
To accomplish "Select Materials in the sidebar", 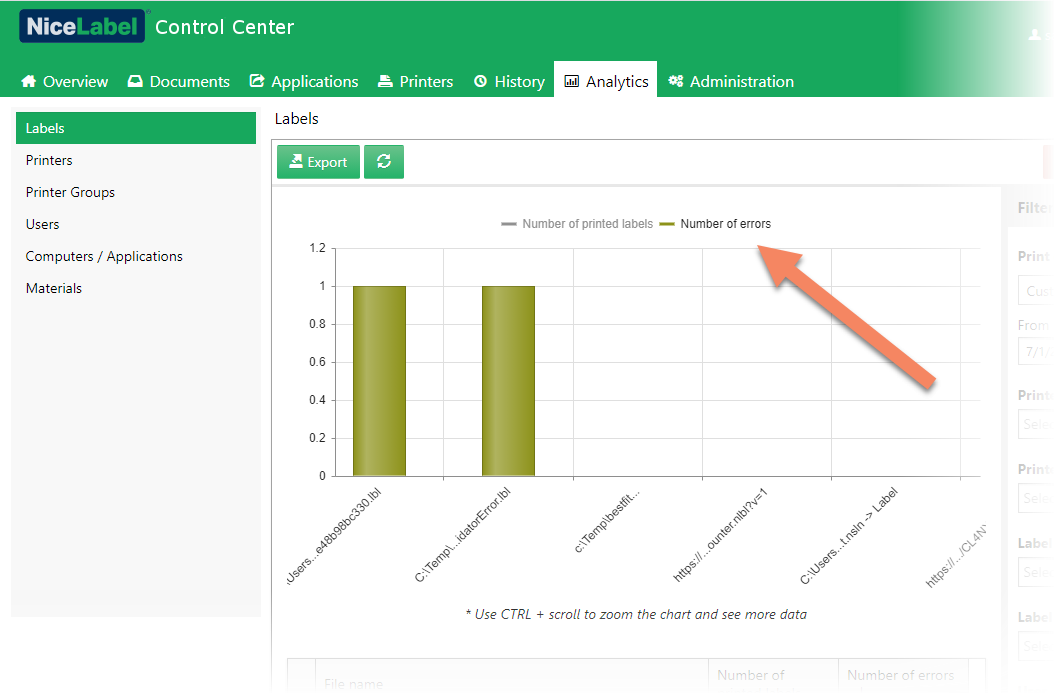I will [x=54, y=288].
